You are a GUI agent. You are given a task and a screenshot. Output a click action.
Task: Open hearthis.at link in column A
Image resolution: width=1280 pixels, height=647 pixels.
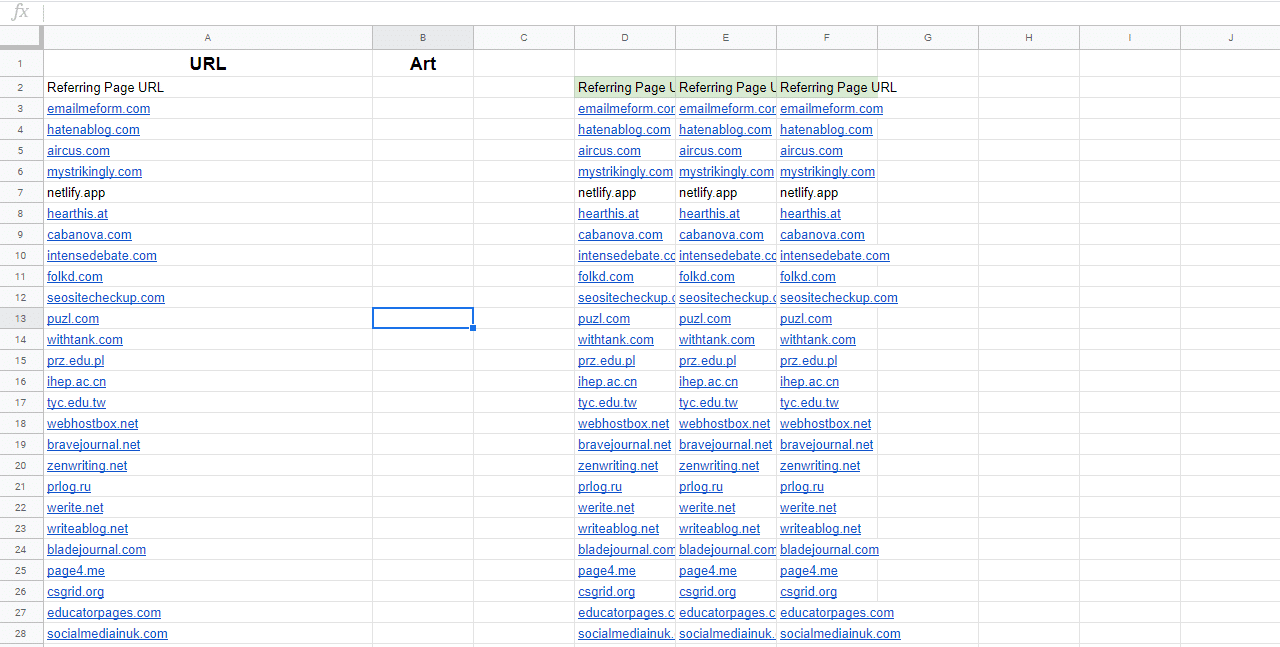(x=77, y=213)
